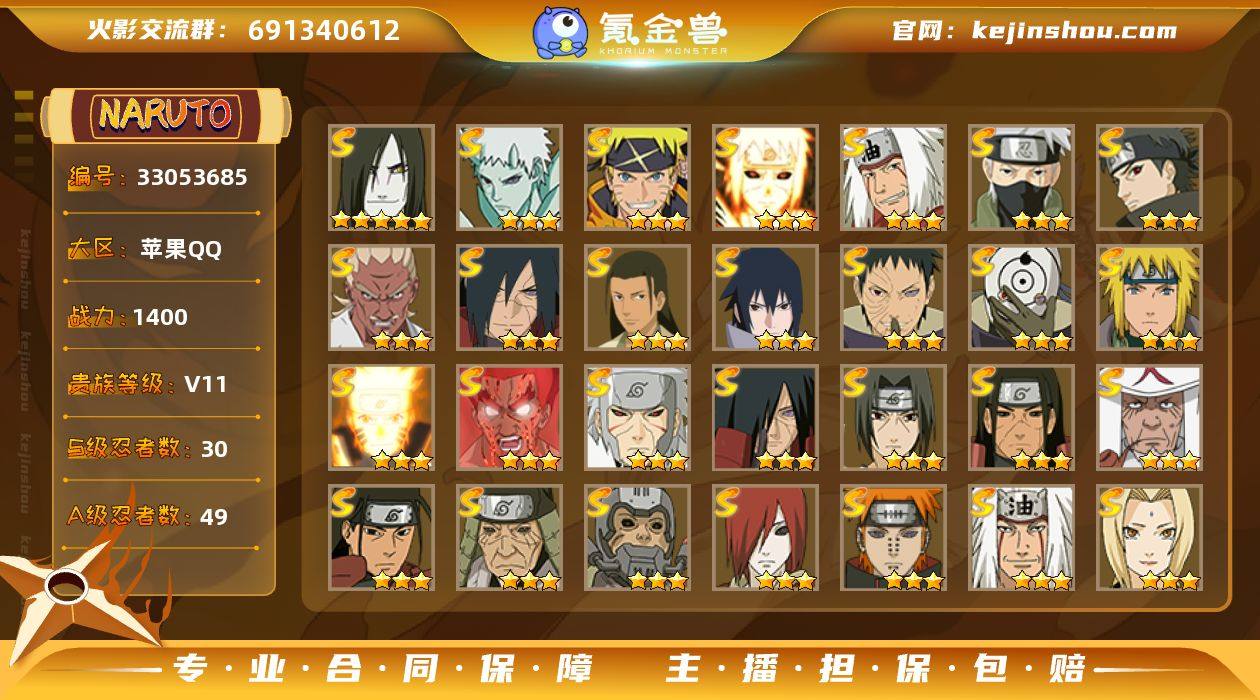The height and width of the screenshot is (700, 1260).
Task: Select the blonde Tsunade portrait in last row
Action: click(1149, 537)
